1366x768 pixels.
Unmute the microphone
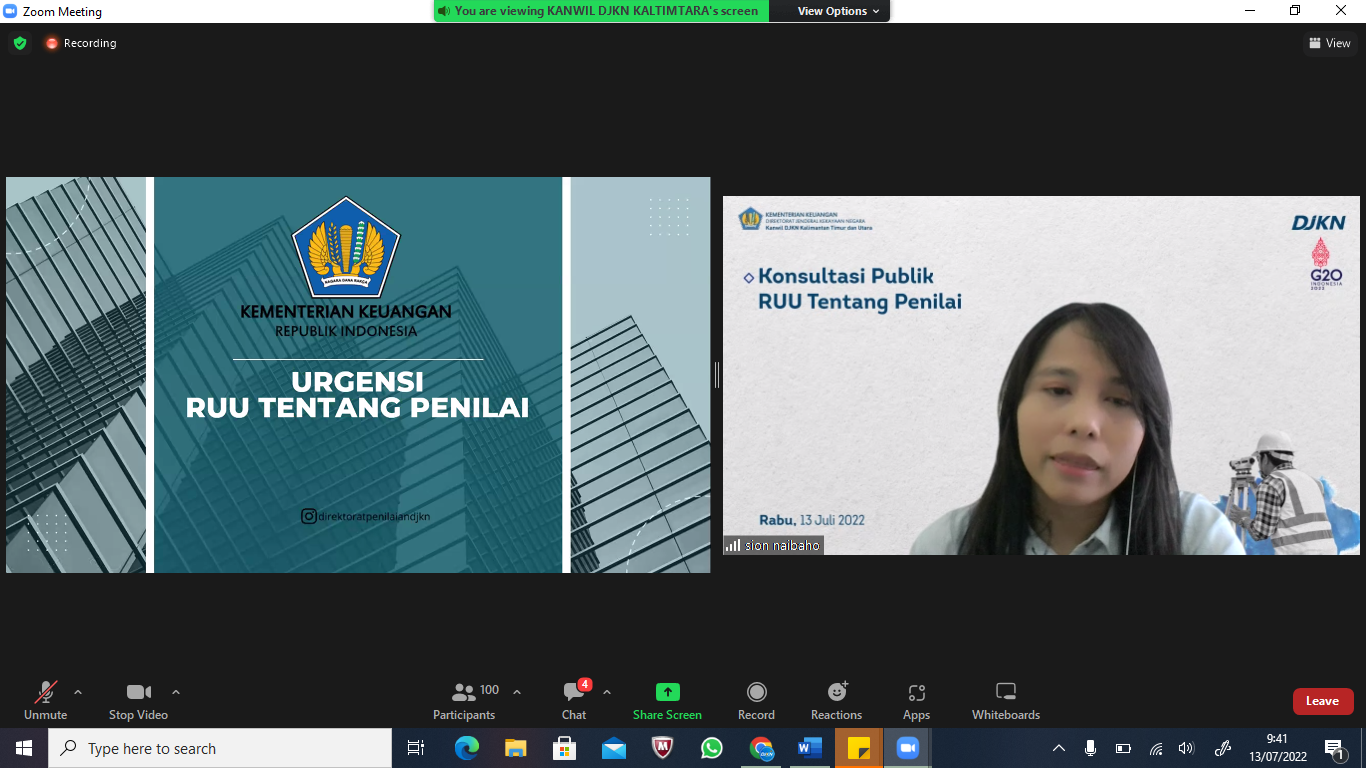(x=46, y=701)
